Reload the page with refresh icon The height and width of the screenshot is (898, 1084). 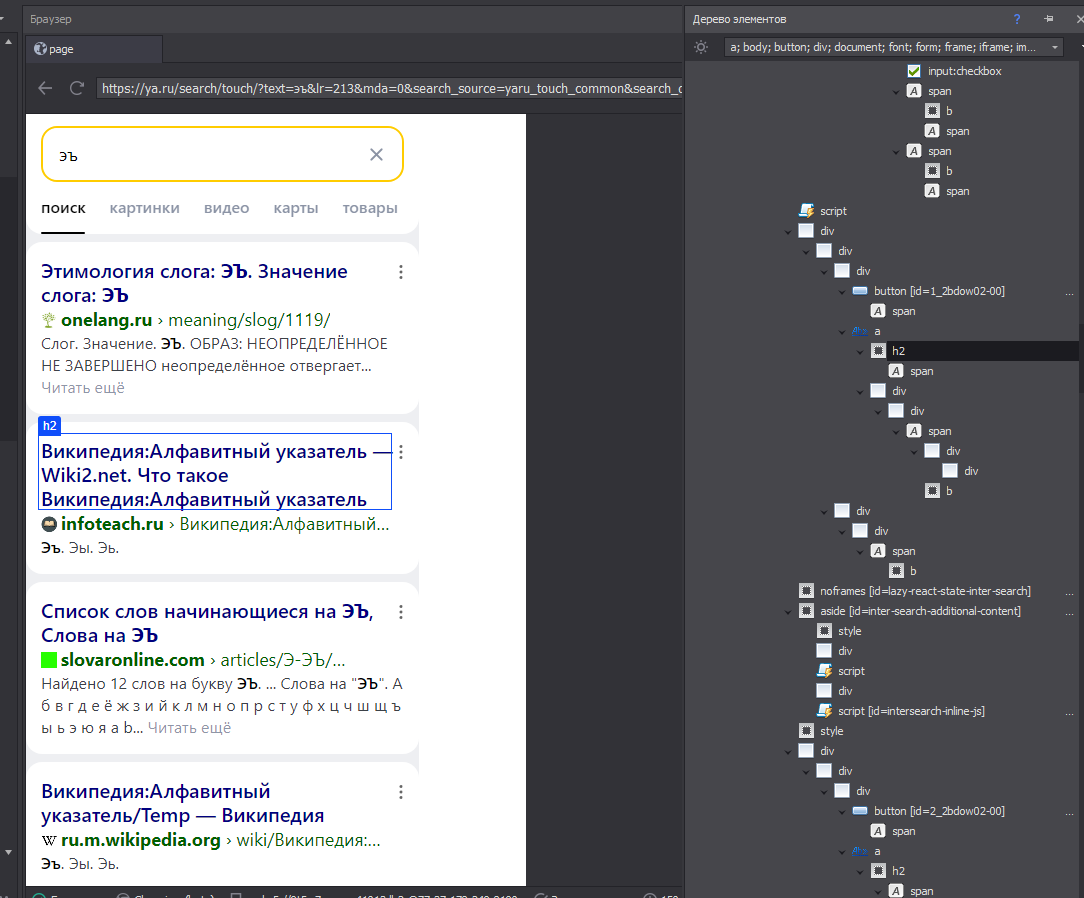pyautogui.click(x=77, y=88)
